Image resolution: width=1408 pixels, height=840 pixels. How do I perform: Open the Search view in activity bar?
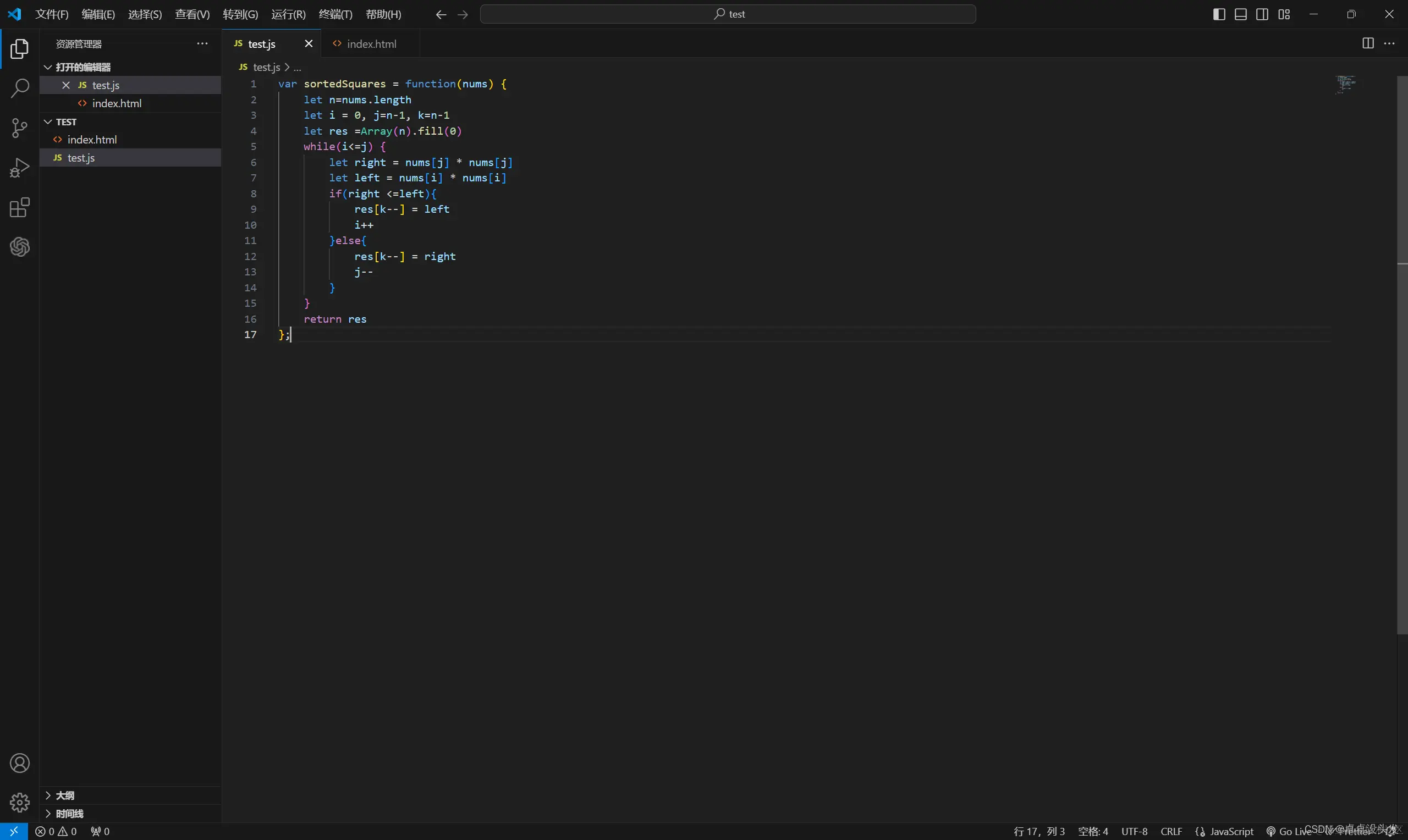click(x=20, y=89)
